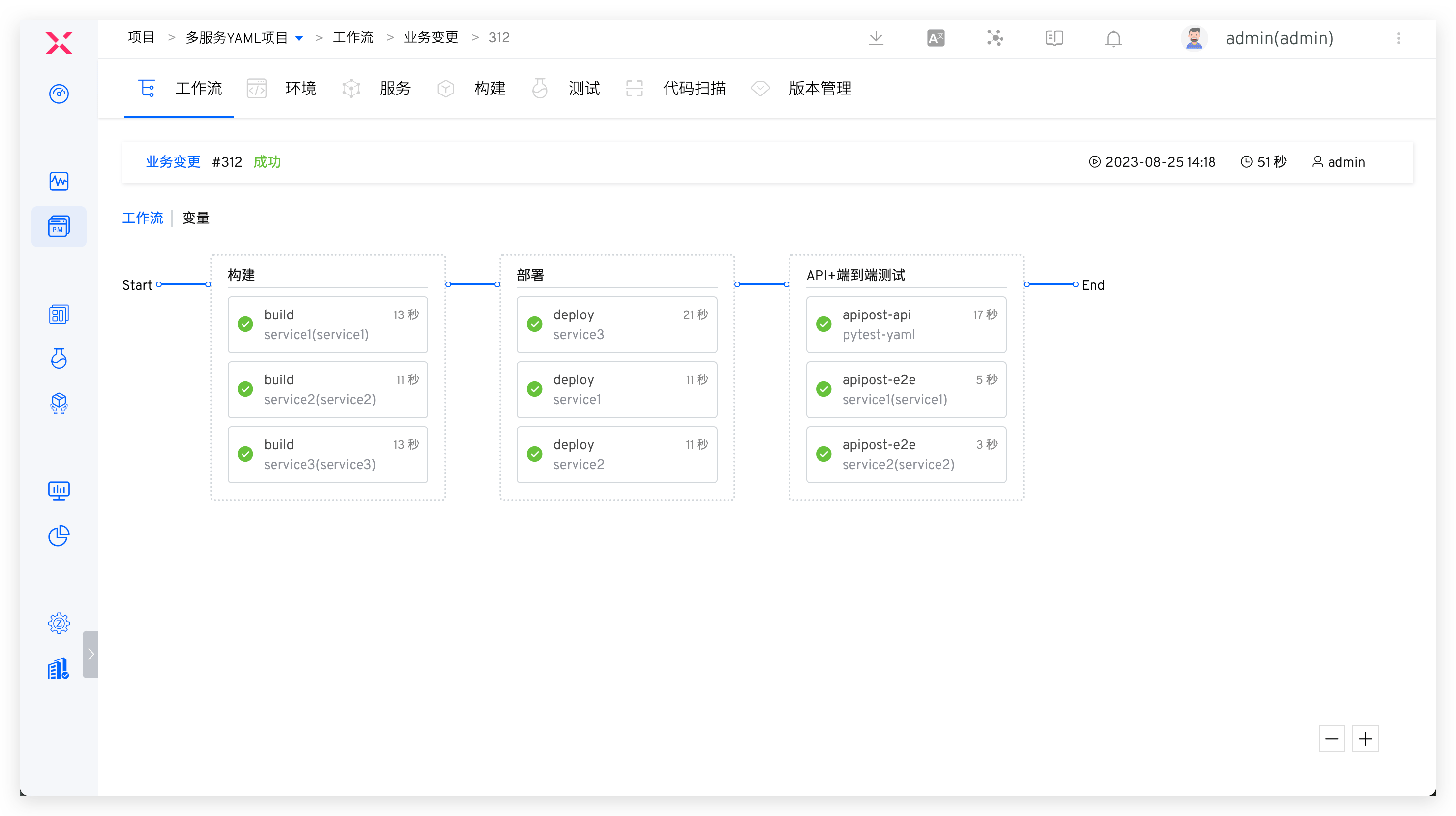
Task: Click the notification bell icon
Action: point(1113,38)
